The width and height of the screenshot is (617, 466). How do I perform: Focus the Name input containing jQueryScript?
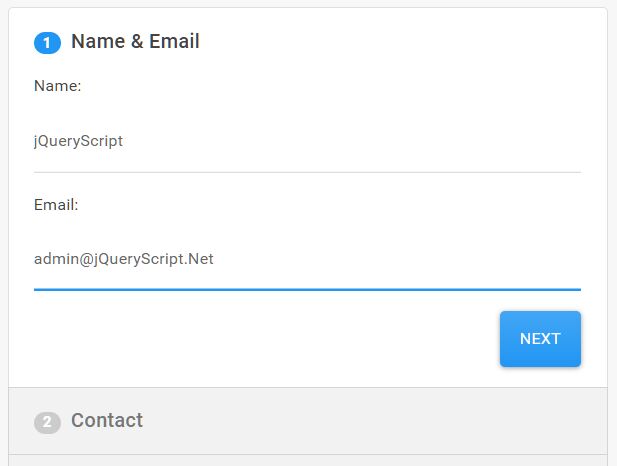coord(307,141)
